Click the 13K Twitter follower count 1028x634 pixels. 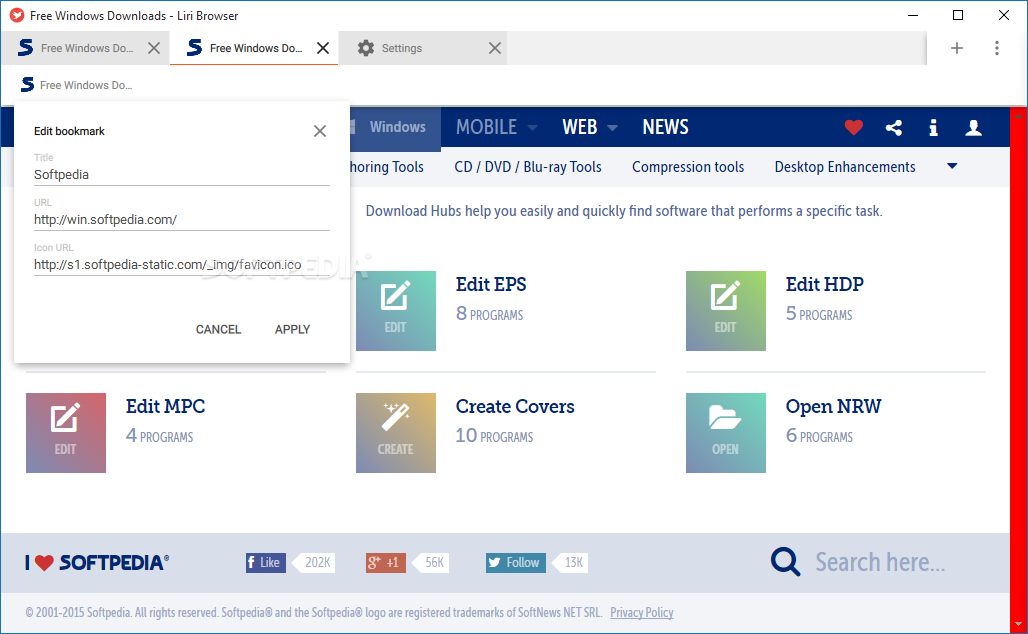click(573, 563)
